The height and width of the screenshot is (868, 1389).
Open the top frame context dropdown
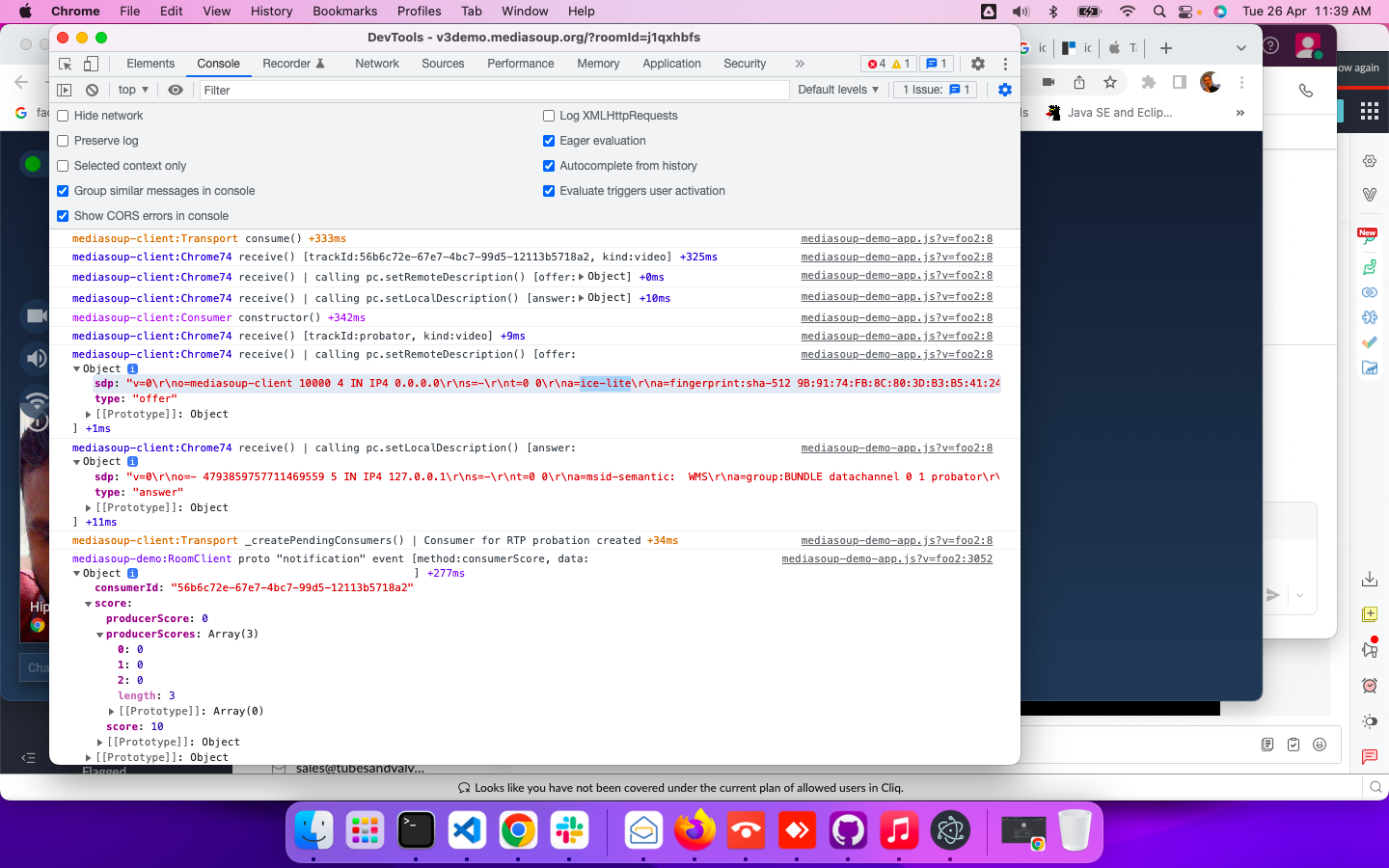[131, 90]
